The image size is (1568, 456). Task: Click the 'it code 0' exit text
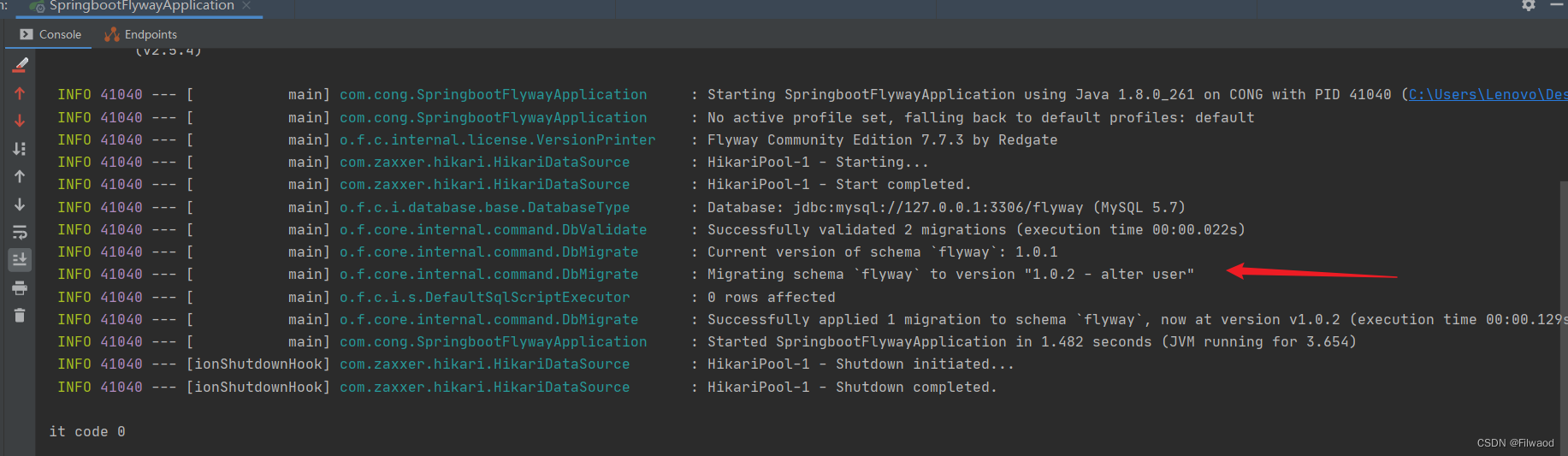[x=87, y=432]
